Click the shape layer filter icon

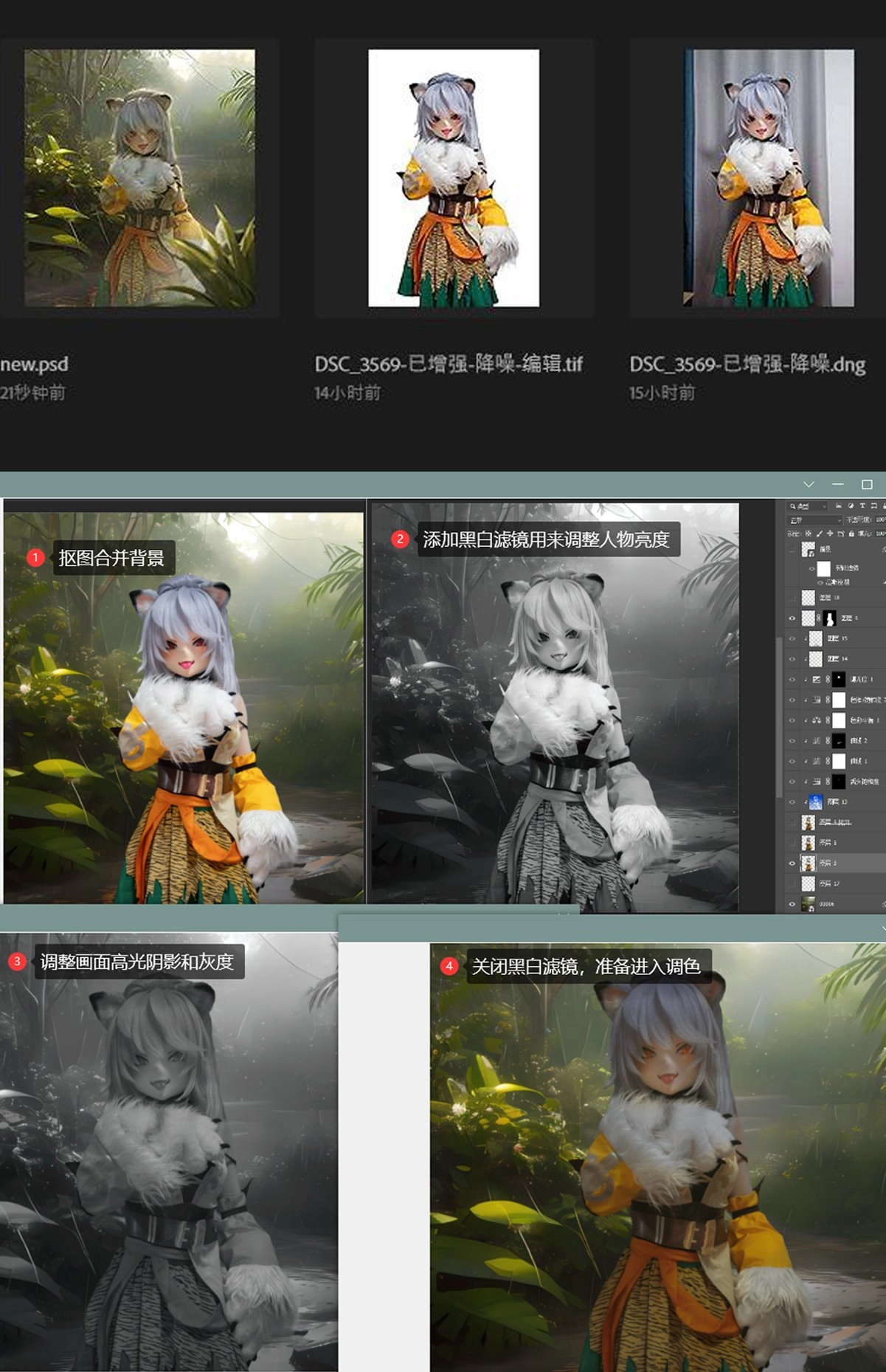873,506
